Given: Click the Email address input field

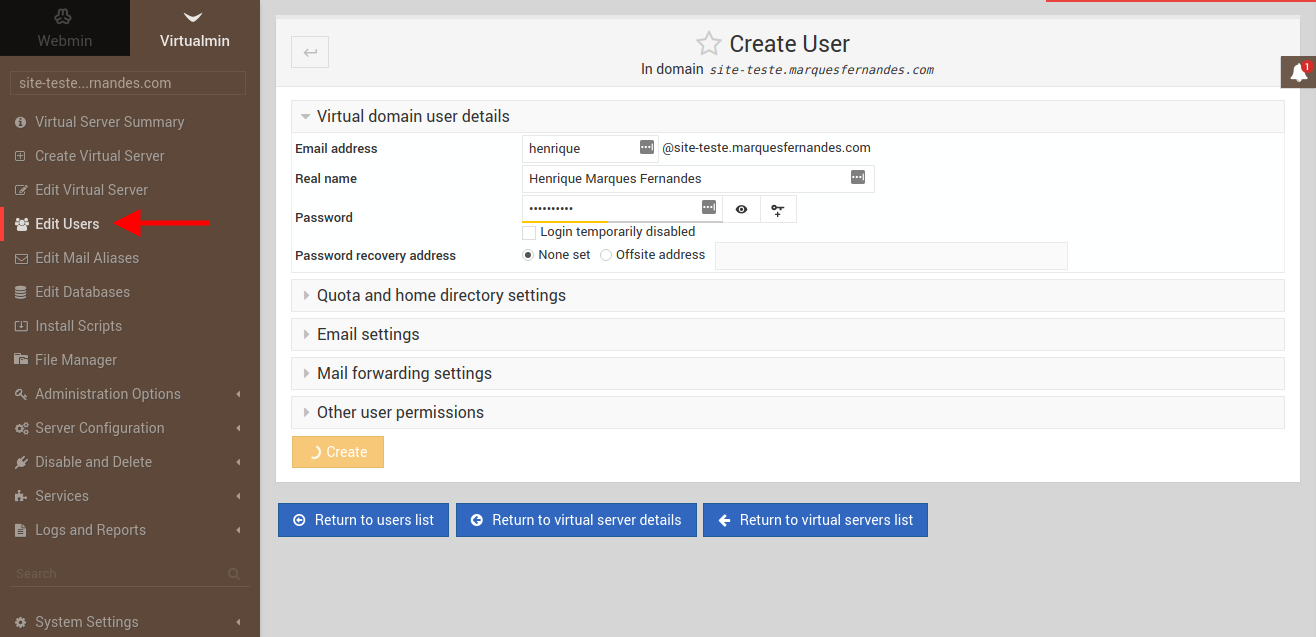Looking at the screenshot, I should 590,148.
